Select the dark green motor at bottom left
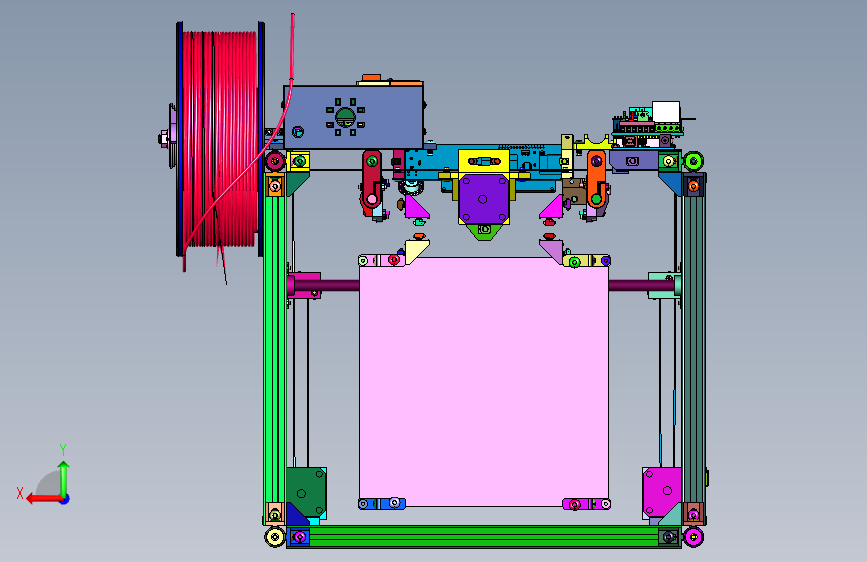 pos(306,492)
